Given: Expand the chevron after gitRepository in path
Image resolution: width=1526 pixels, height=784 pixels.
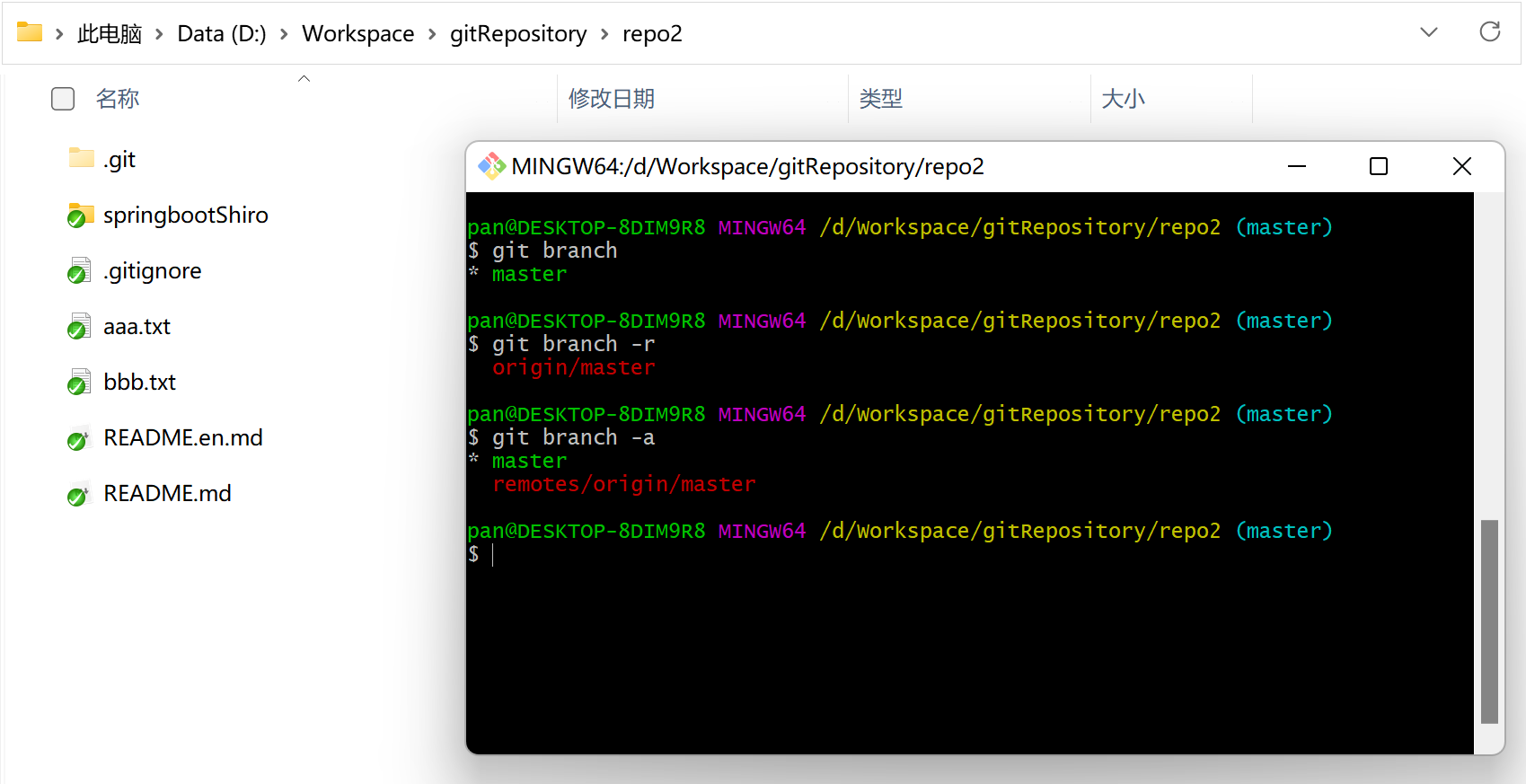Looking at the screenshot, I should coord(604,34).
